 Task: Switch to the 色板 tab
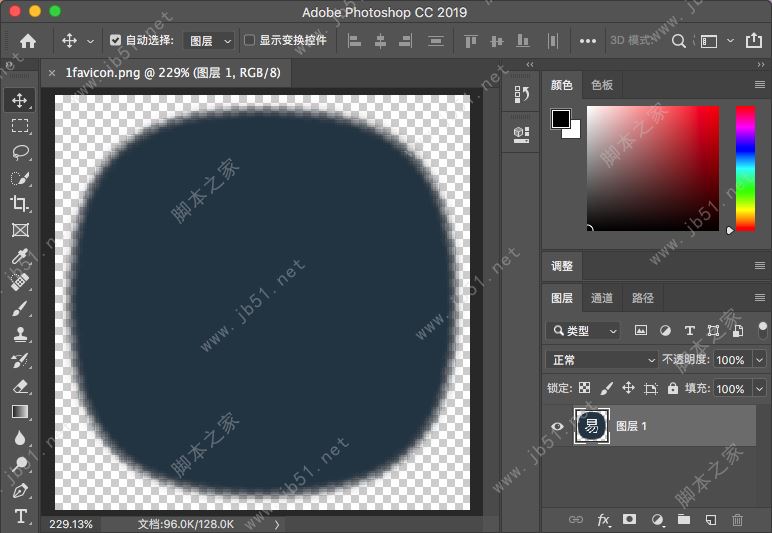click(x=602, y=85)
